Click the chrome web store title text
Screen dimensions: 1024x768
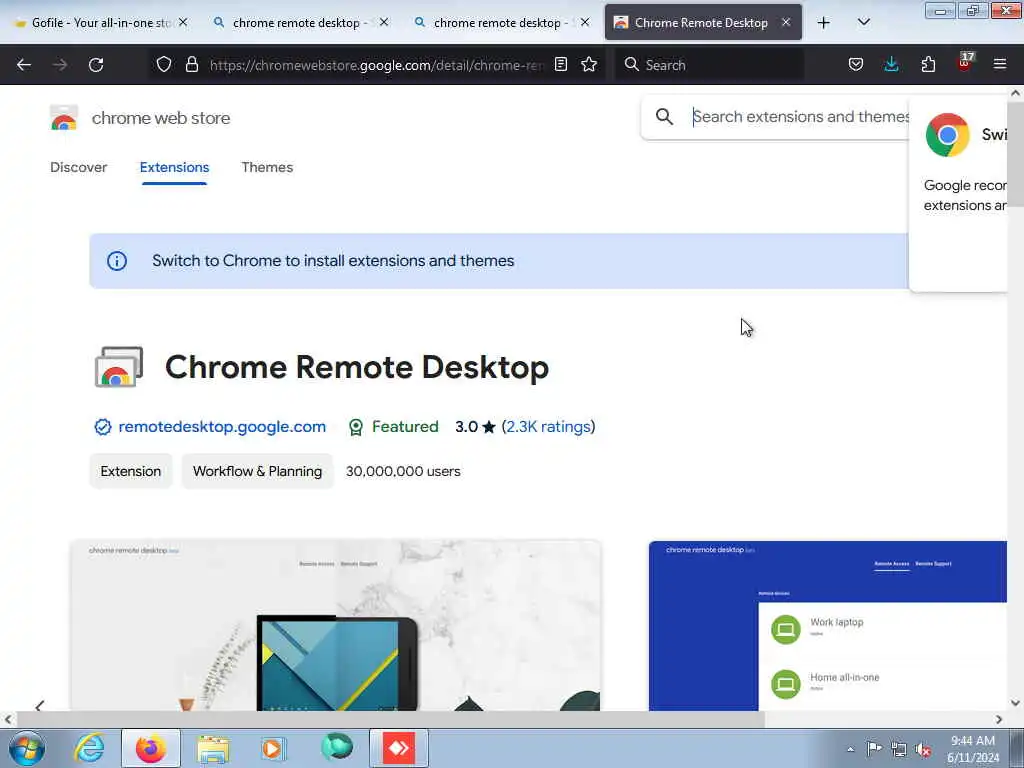click(161, 118)
